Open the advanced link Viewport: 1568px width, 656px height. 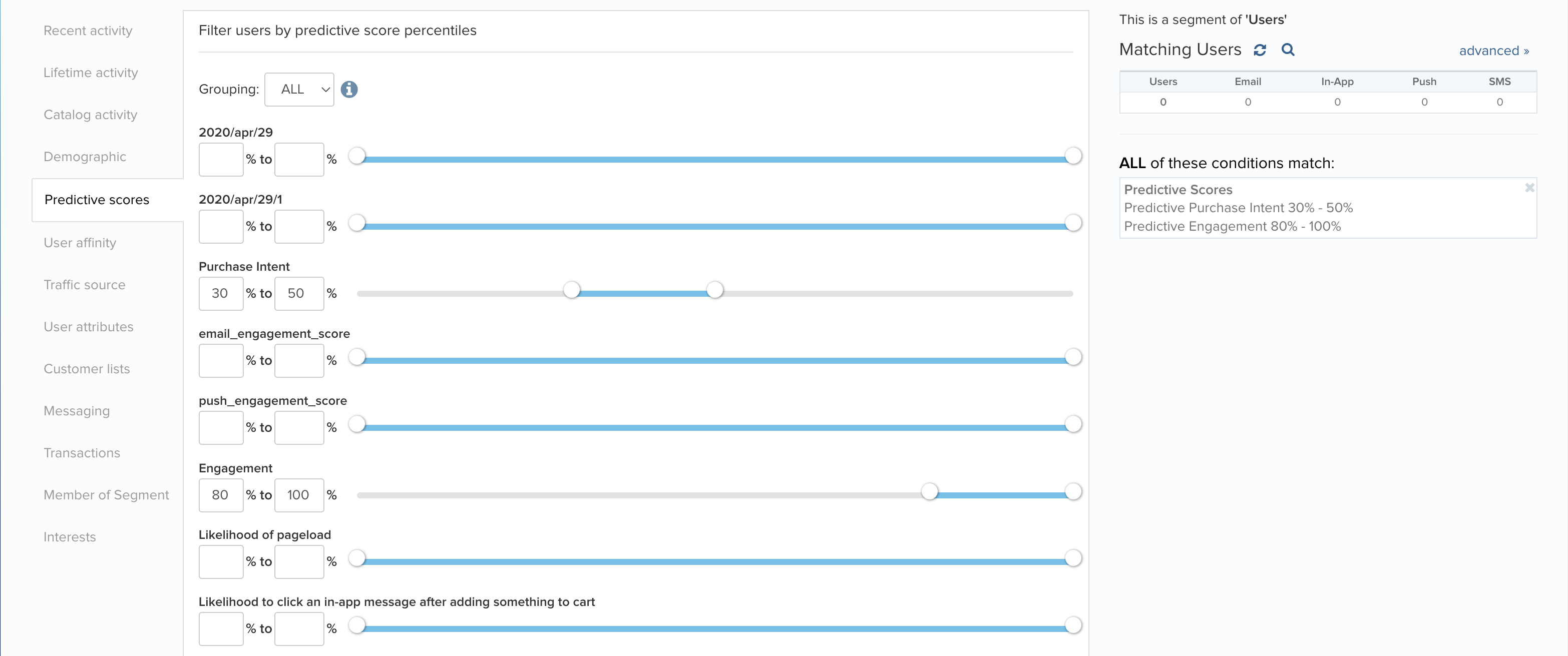point(1493,51)
